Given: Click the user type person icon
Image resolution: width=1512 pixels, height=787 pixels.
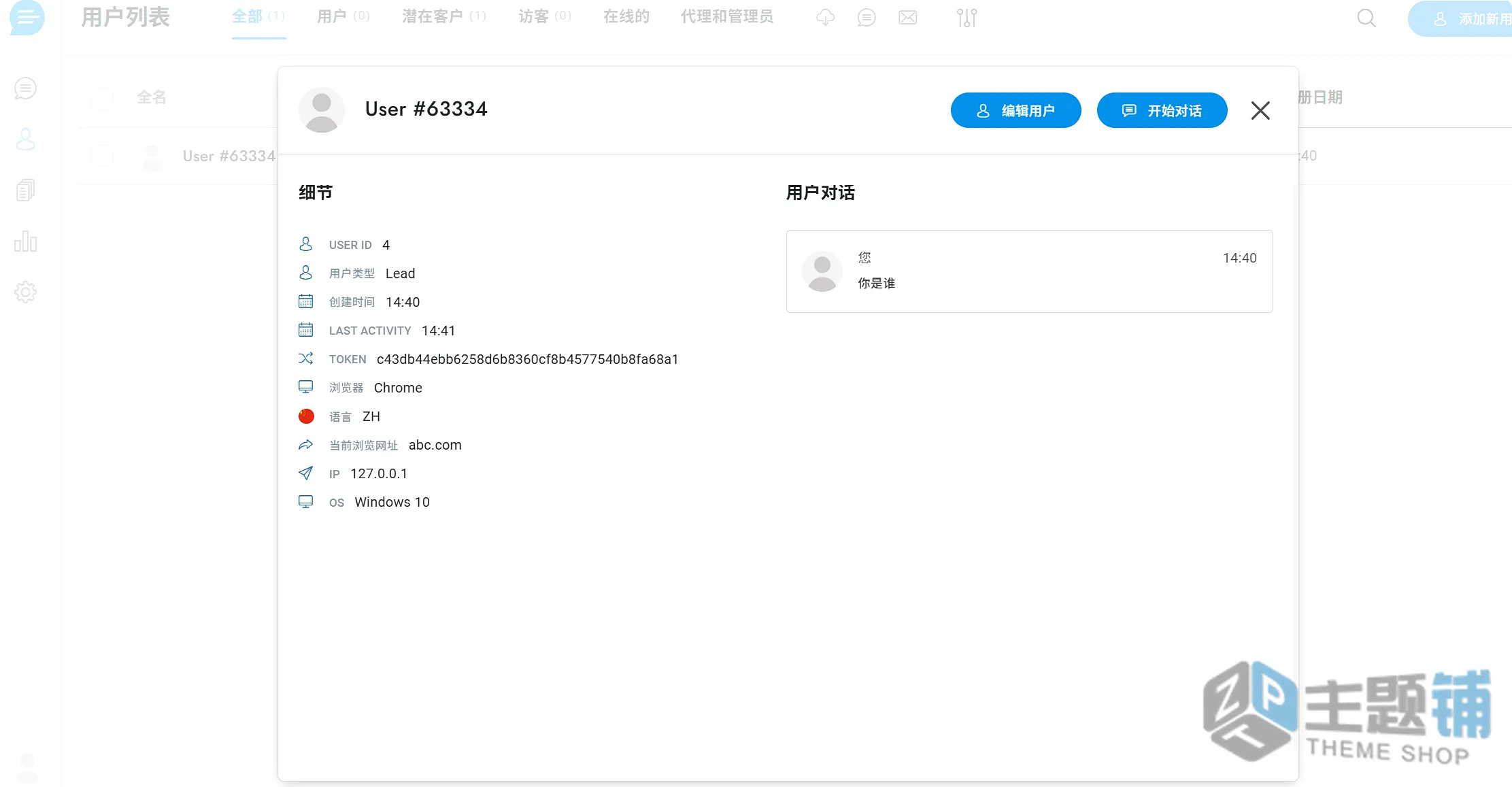Looking at the screenshot, I should tap(306, 273).
